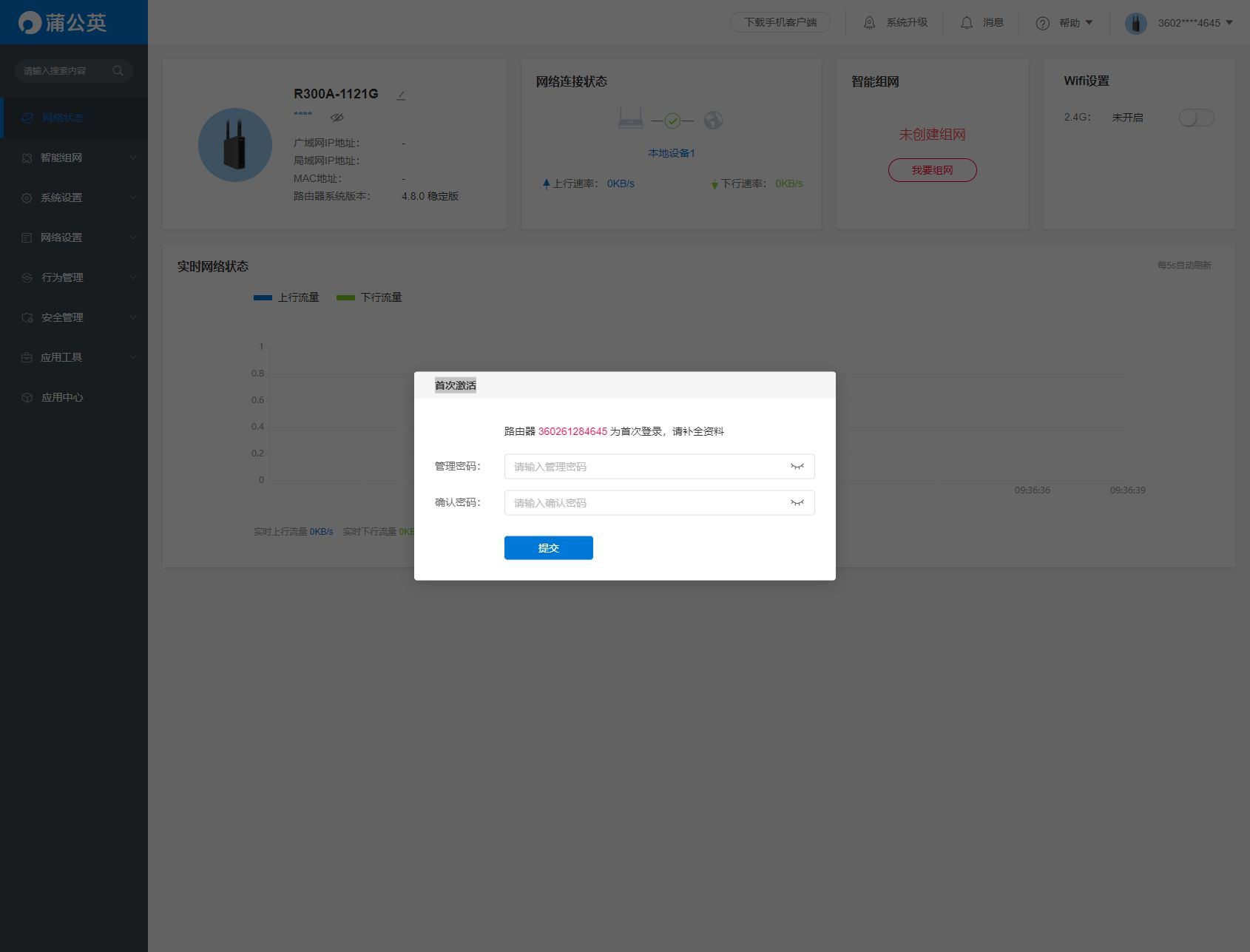The image size is (1250, 952).
Task: Click the 网络状态 sidebar icon
Action: coord(27,118)
